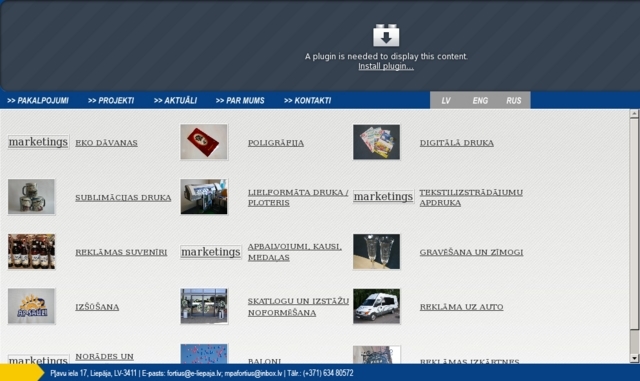Switch language to RUS

513,100
